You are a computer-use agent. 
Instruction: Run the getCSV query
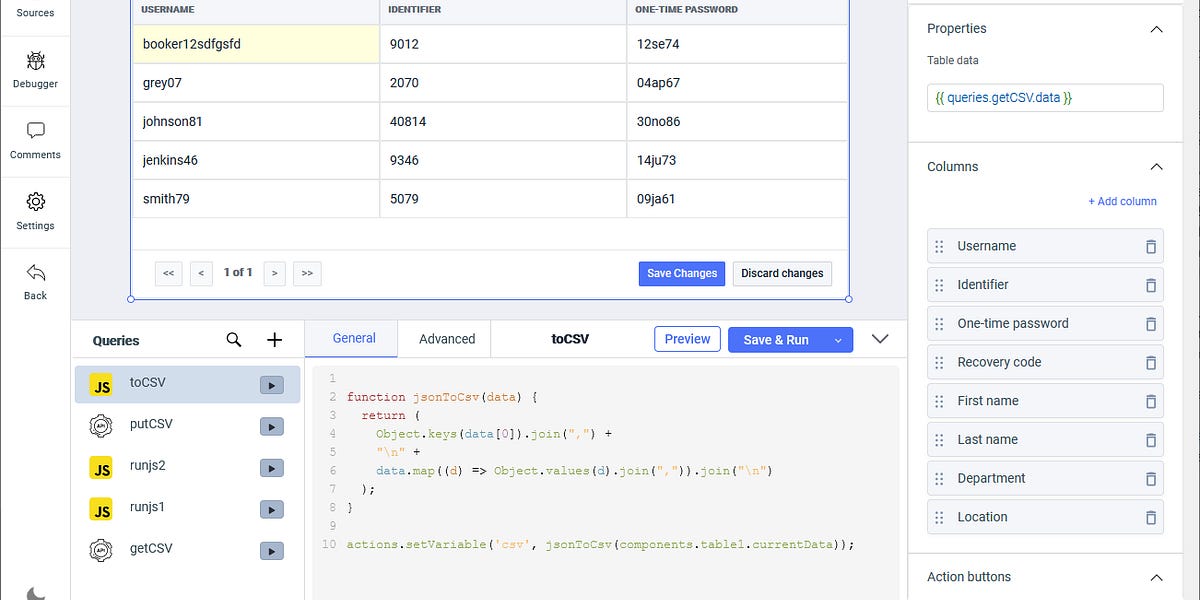(270, 550)
